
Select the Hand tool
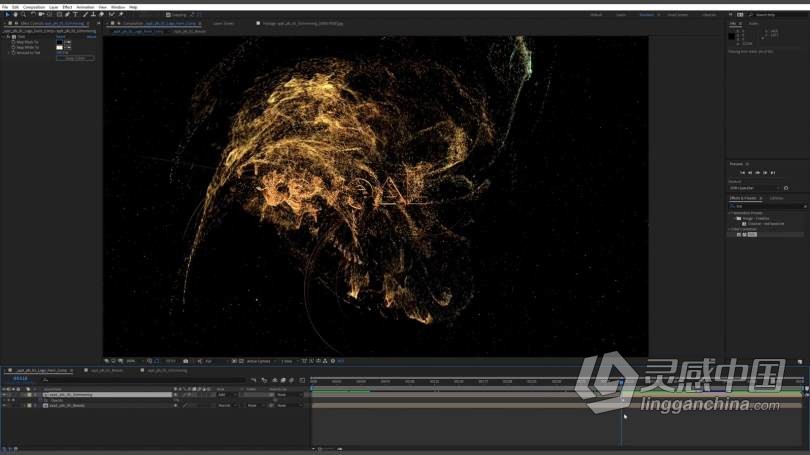[x=15, y=15]
